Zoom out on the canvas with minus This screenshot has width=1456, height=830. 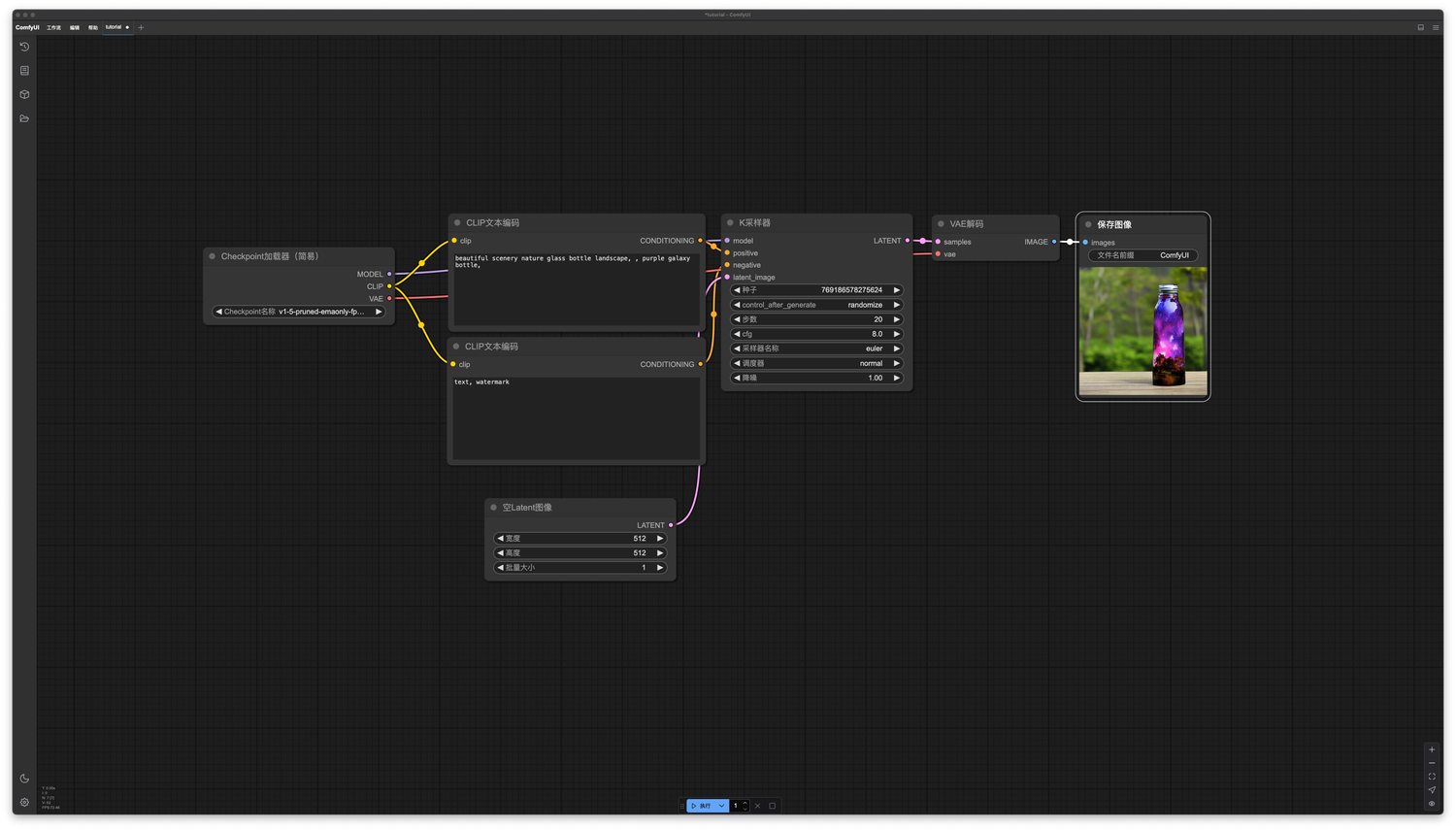pyautogui.click(x=1432, y=763)
